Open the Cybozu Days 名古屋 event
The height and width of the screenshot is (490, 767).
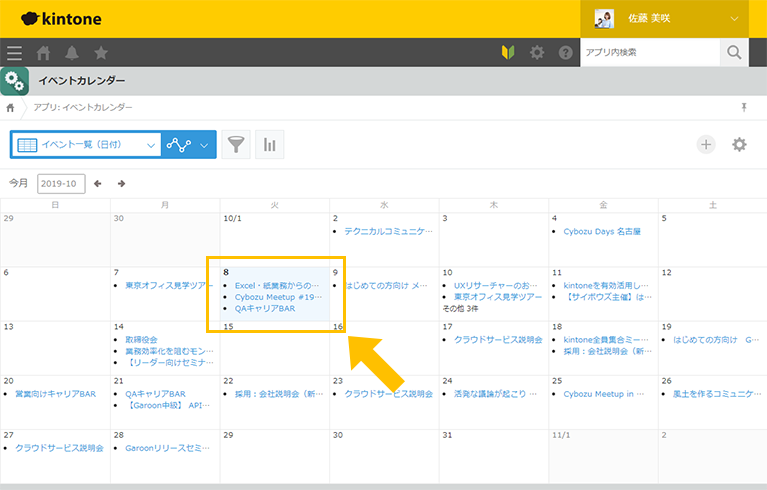pos(602,231)
